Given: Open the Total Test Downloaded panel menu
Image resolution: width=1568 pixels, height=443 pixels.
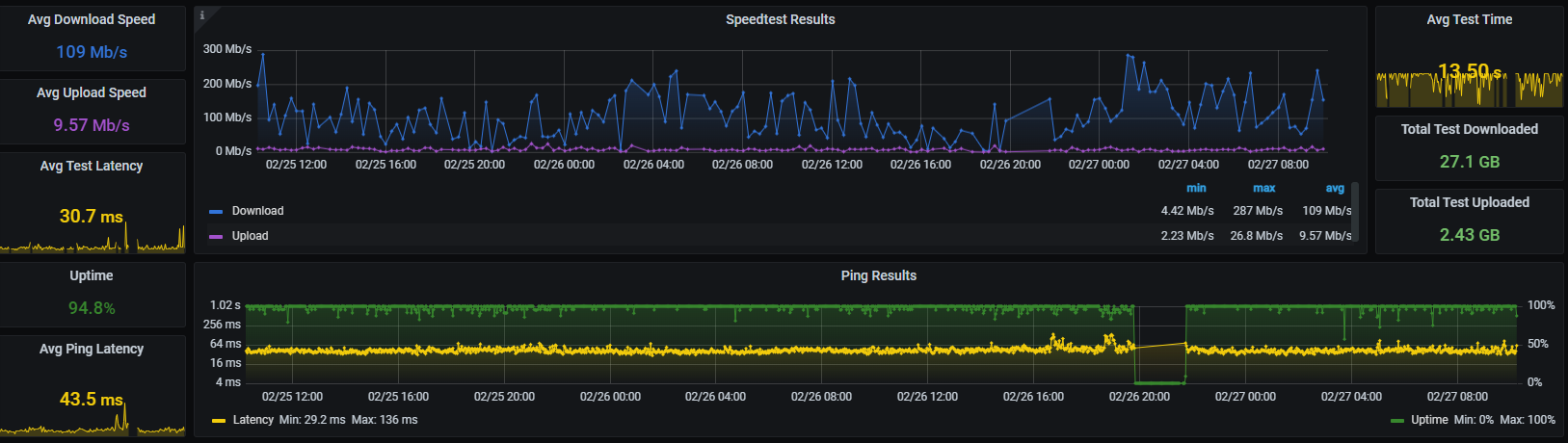Looking at the screenshot, I should pos(1469,129).
